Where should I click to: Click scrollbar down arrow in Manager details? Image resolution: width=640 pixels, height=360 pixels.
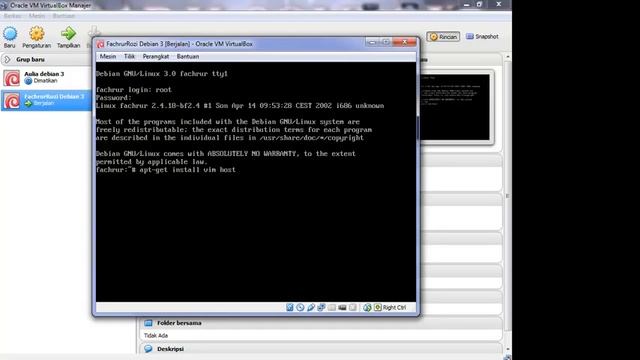pos(507,349)
